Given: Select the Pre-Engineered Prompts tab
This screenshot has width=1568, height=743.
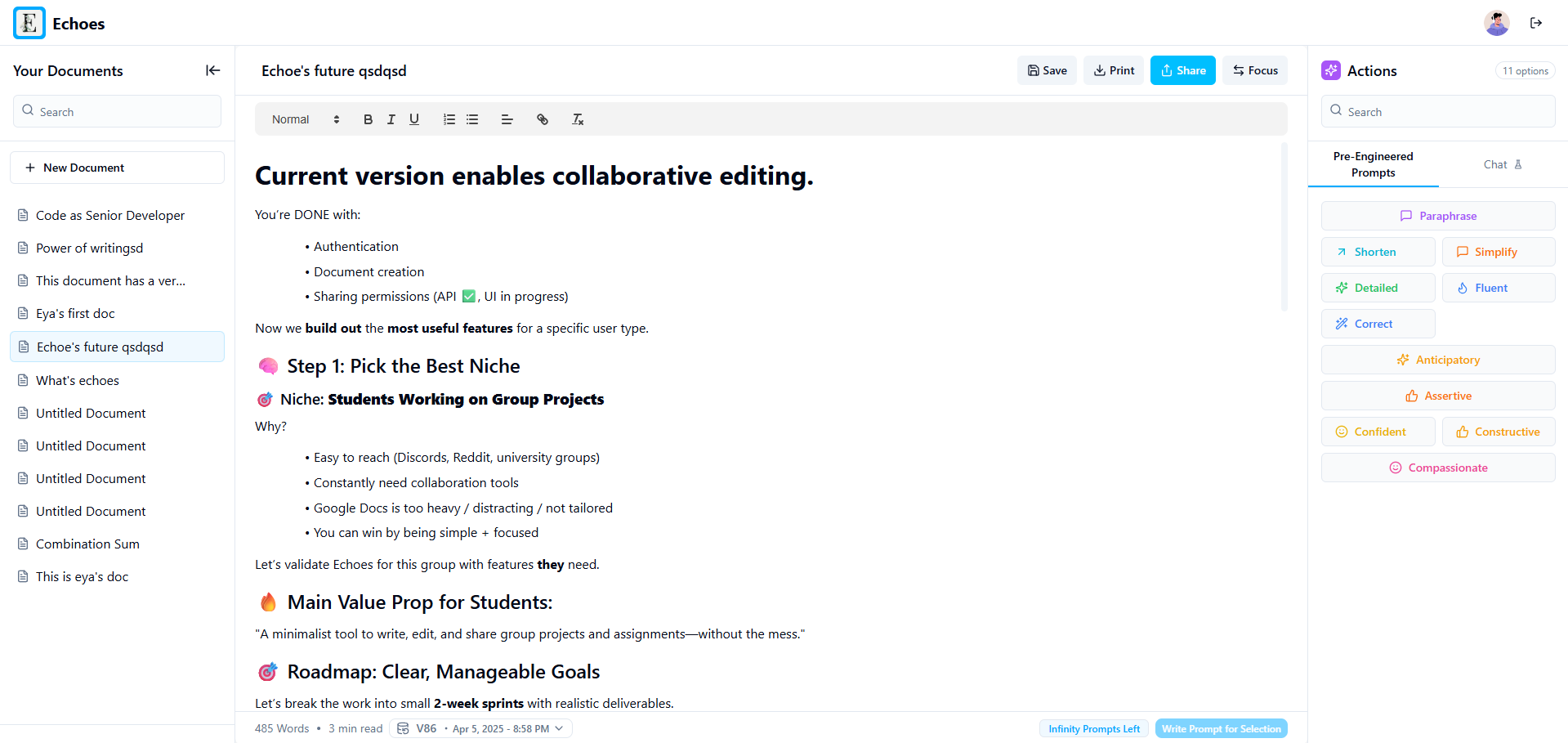Looking at the screenshot, I should click(1373, 164).
